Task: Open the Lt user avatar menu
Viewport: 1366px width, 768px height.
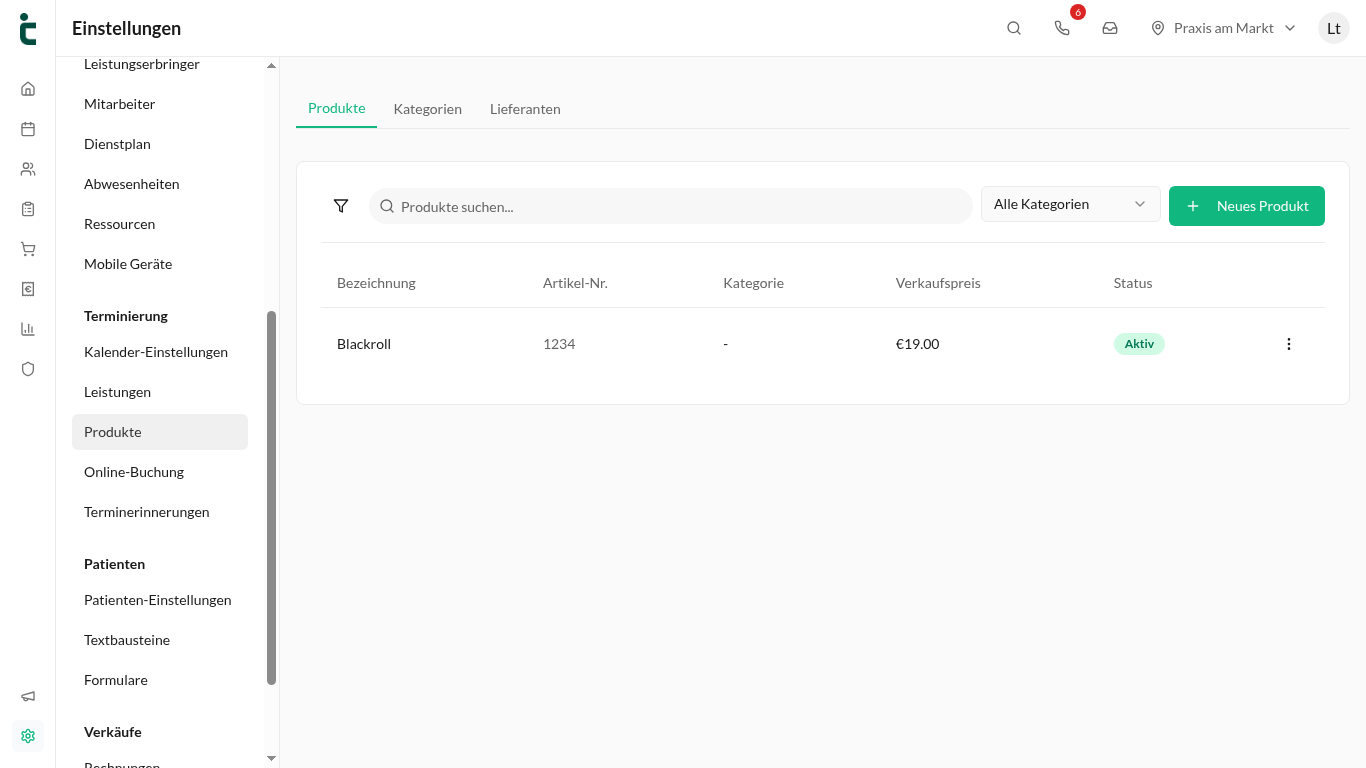Action: 1334,28
